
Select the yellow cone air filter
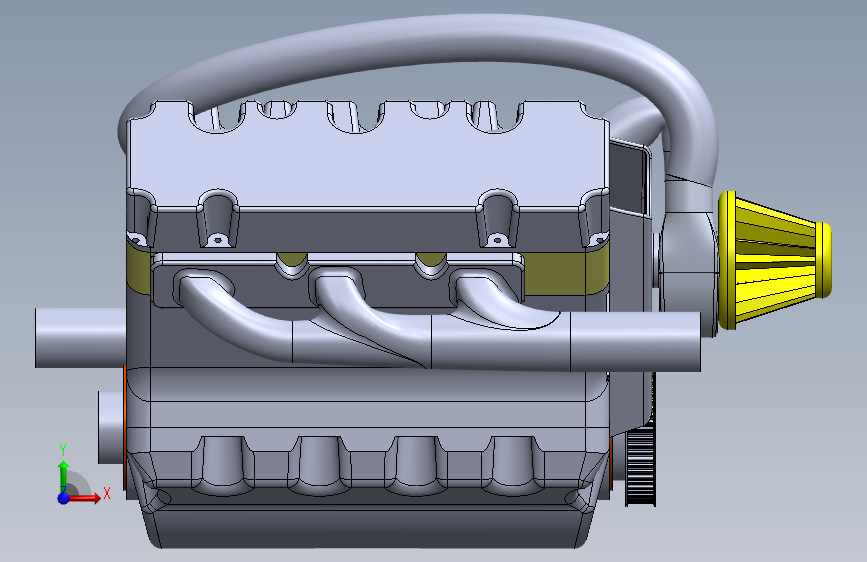coord(774,260)
